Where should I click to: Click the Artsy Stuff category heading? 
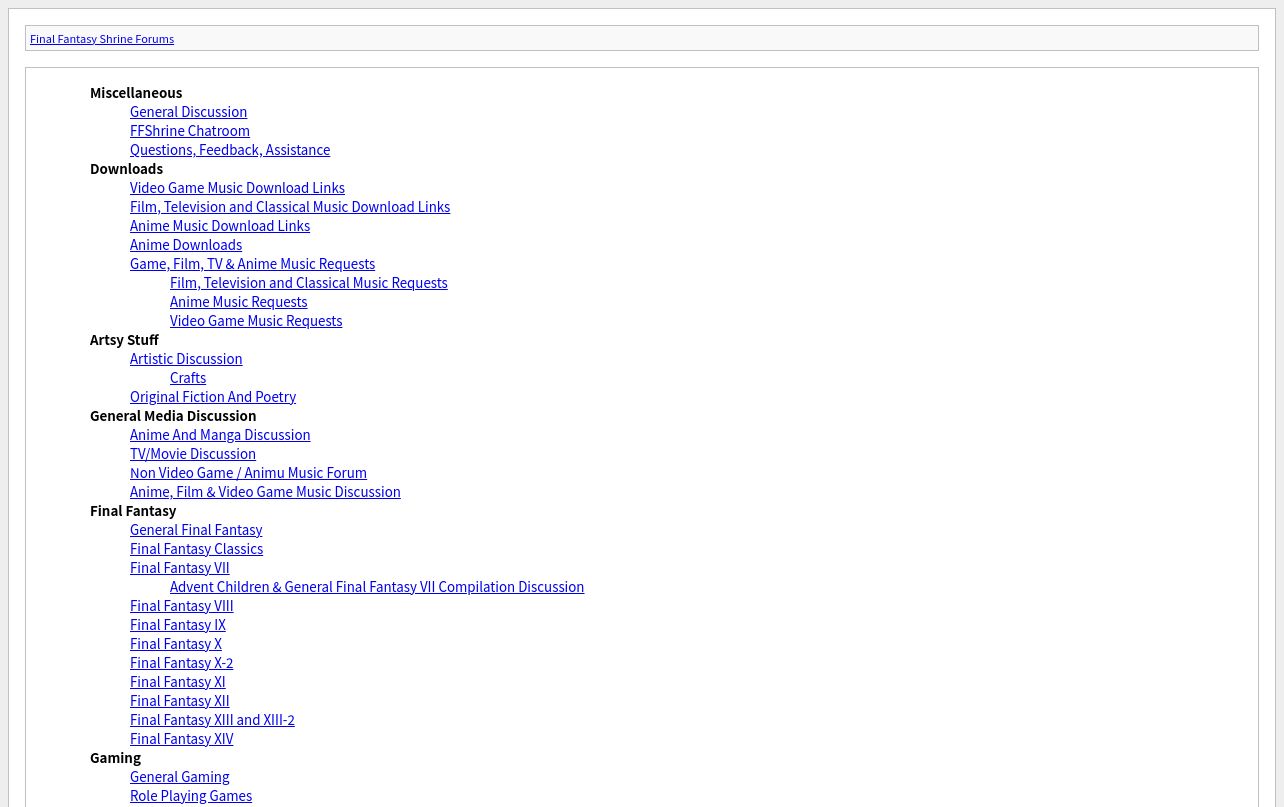click(124, 340)
